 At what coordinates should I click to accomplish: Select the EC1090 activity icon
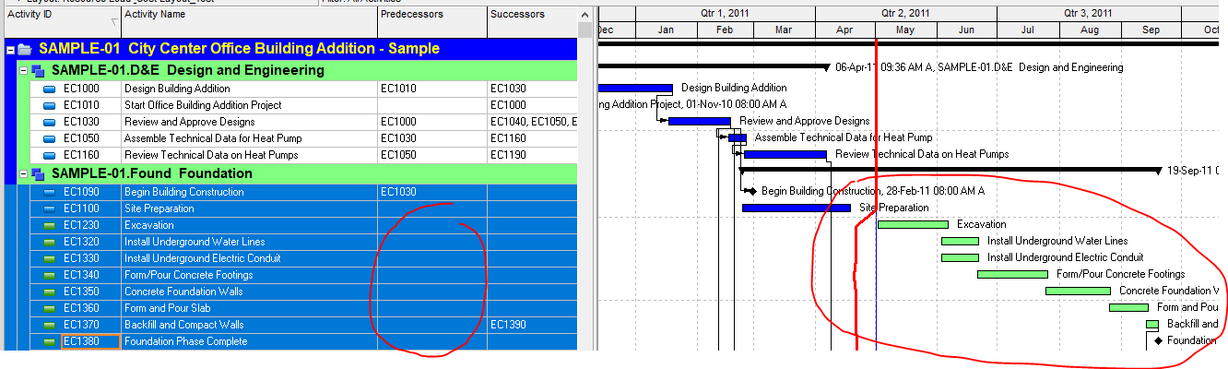(x=50, y=191)
